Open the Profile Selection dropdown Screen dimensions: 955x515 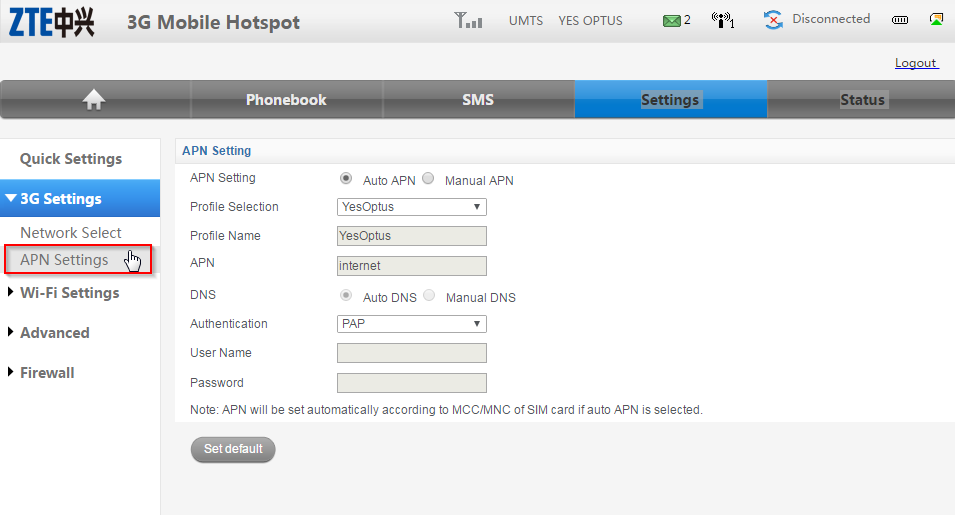pyautogui.click(x=412, y=207)
